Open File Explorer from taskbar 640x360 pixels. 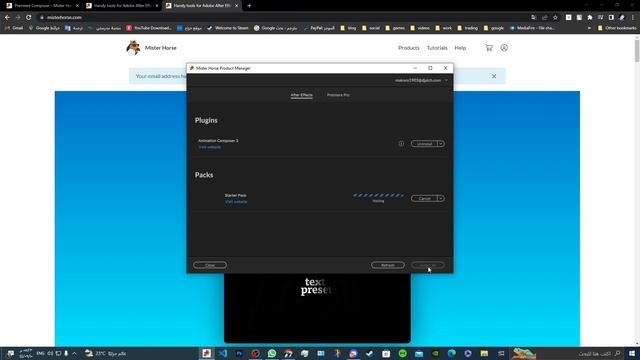[484, 353]
